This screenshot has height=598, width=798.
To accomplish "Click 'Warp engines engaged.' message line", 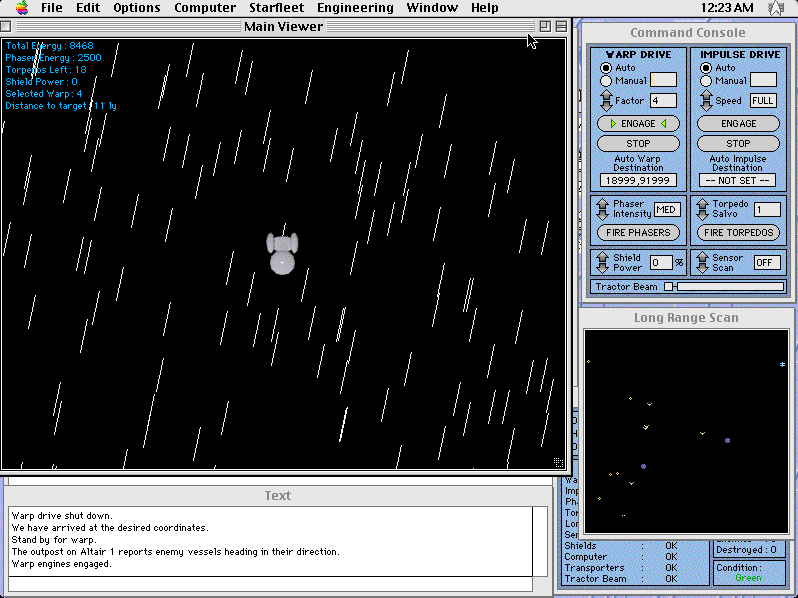I will [x=62, y=564].
